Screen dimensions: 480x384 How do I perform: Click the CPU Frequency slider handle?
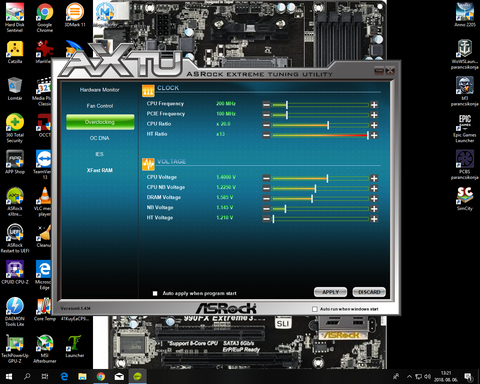coord(287,105)
